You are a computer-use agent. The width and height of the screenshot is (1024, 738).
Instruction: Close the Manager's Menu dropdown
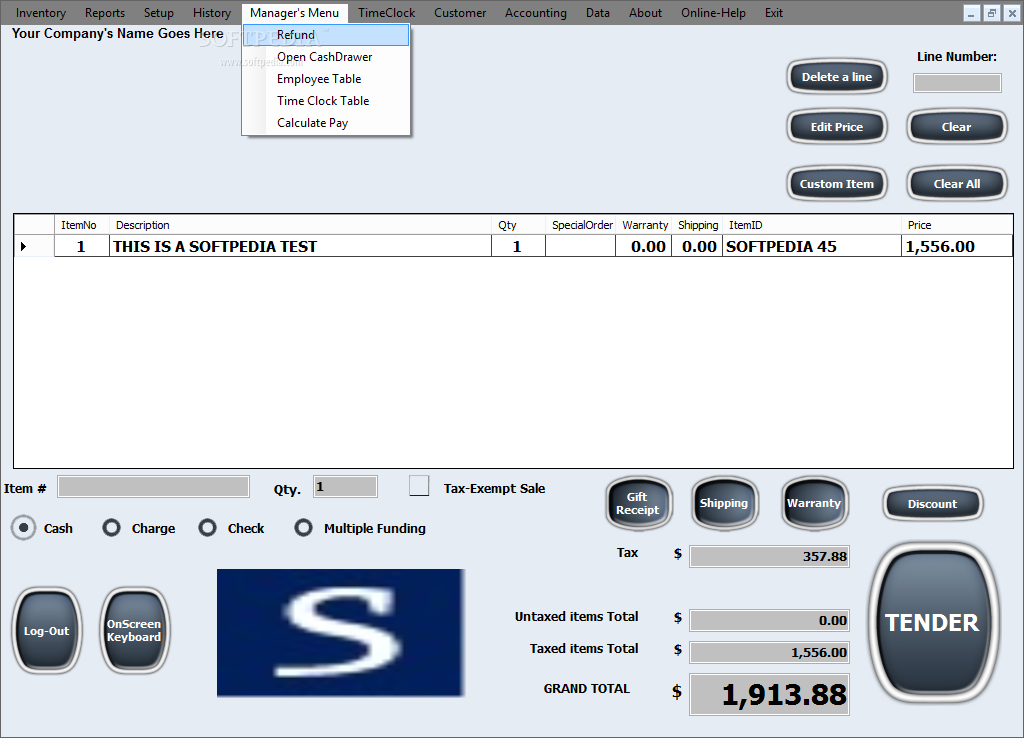coord(295,13)
